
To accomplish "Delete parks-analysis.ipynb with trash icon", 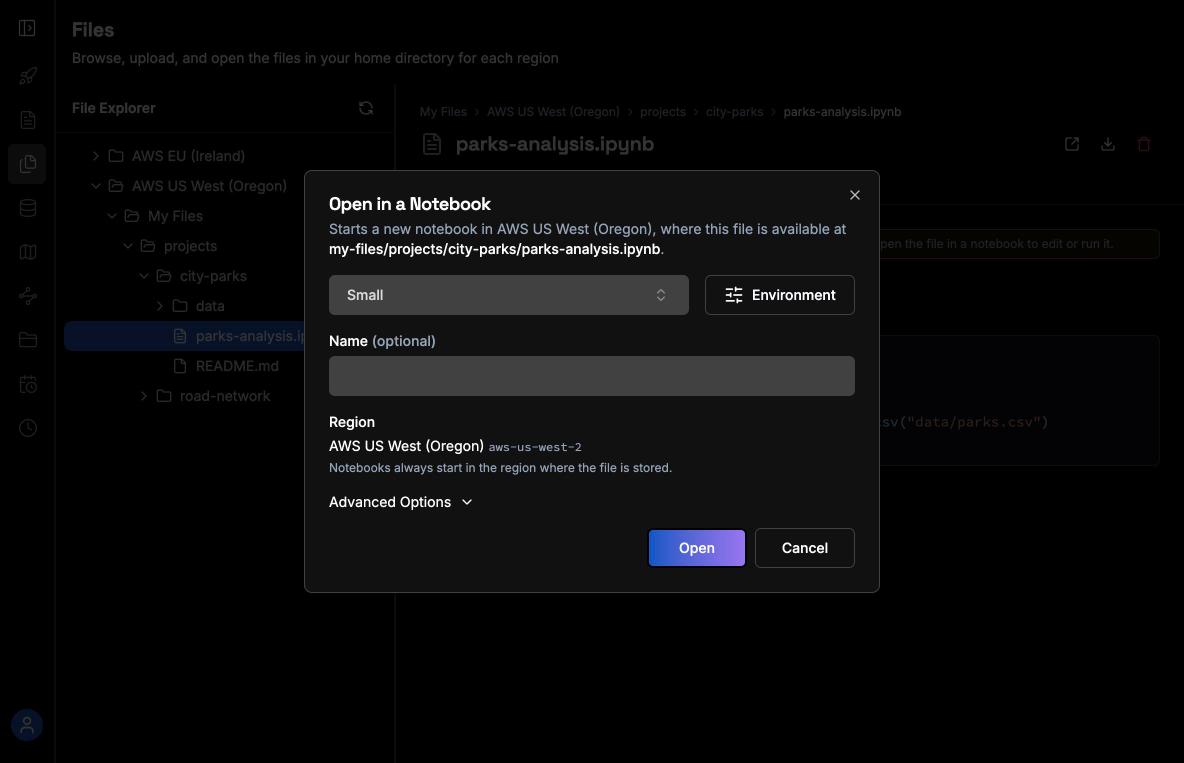I will click(1144, 144).
